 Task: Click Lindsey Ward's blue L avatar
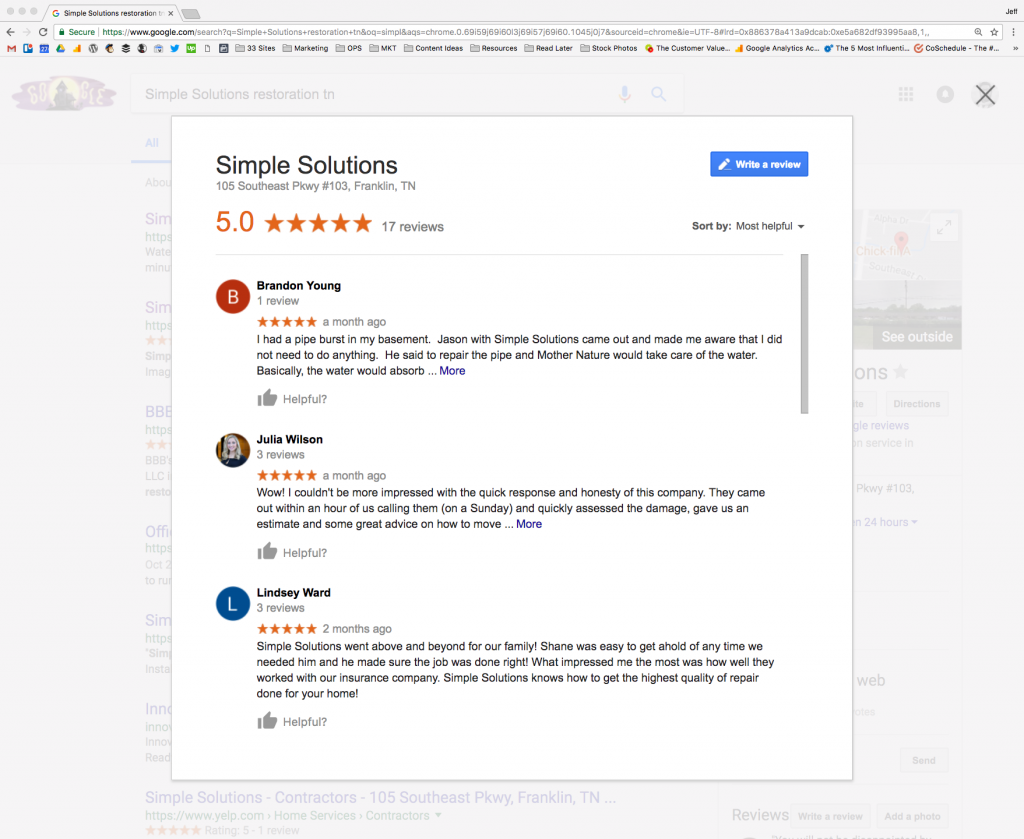tap(233, 604)
